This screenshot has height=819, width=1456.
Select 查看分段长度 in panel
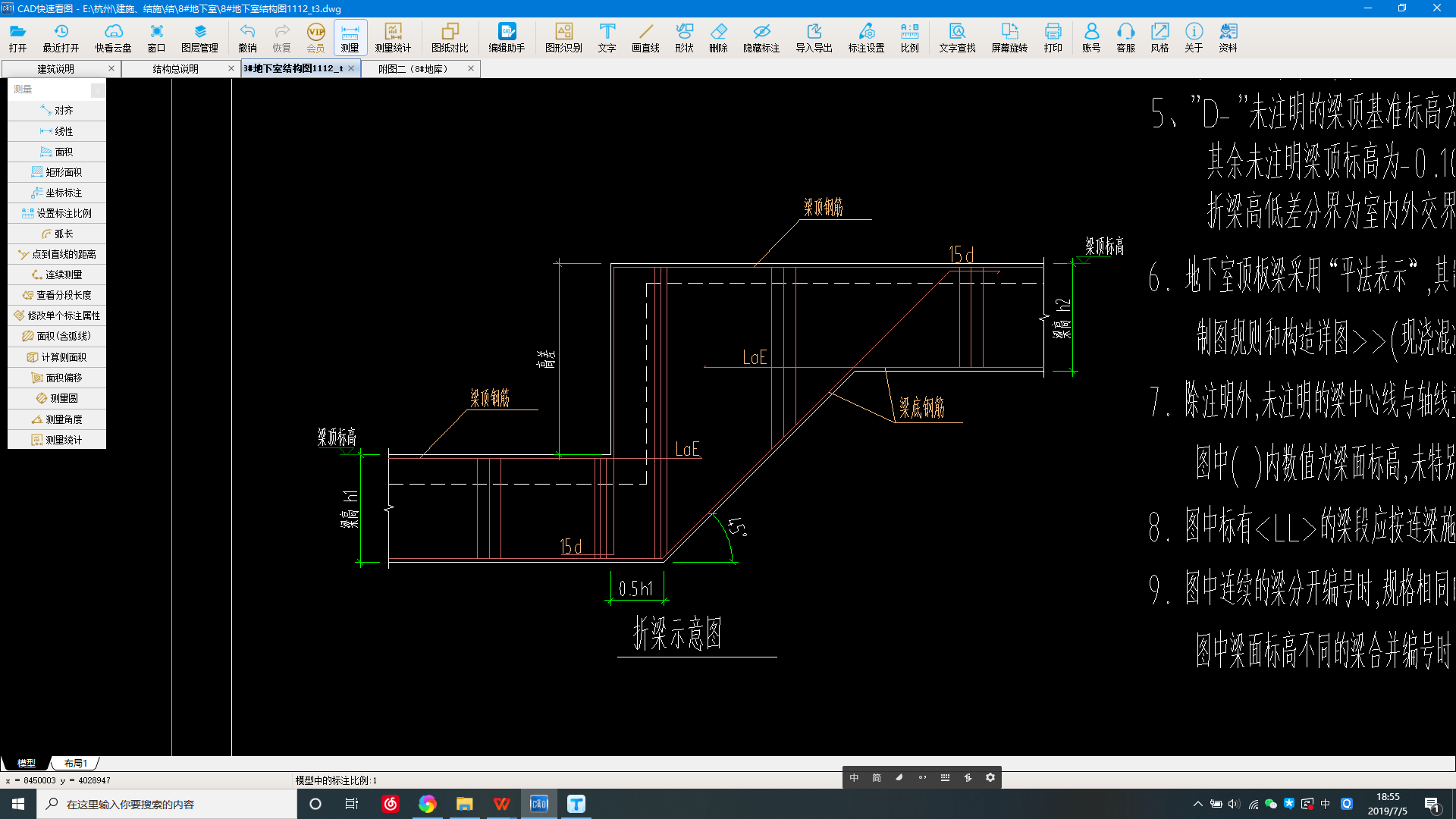(x=57, y=295)
